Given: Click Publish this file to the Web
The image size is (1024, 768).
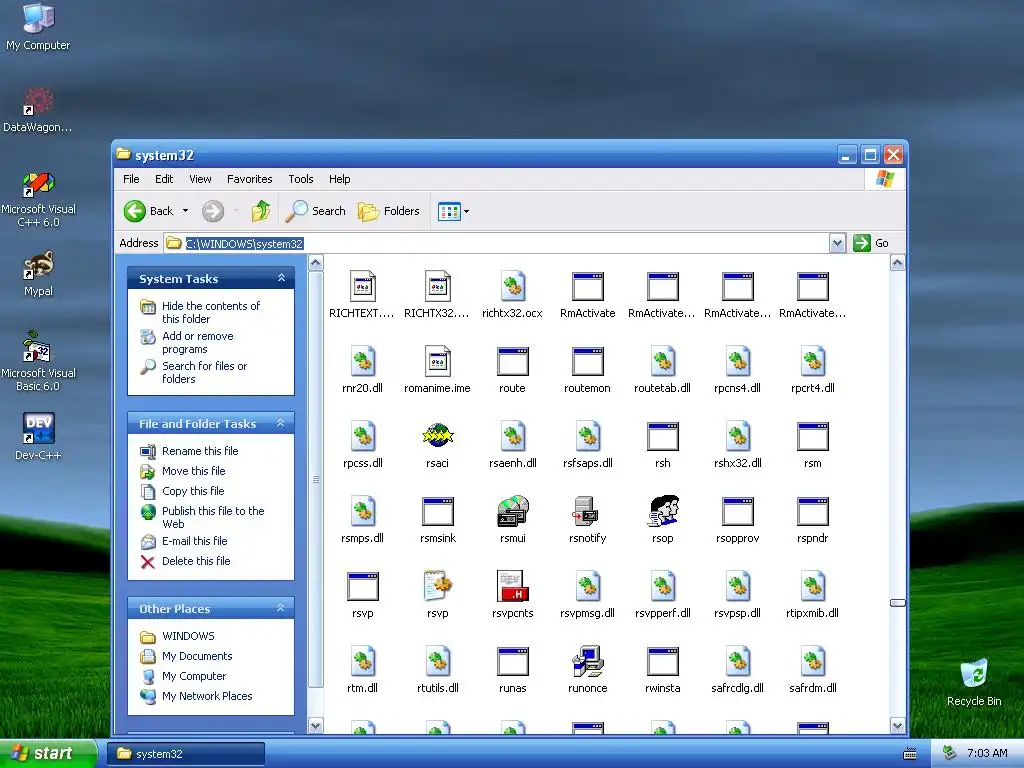Looking at the screenshot, I should pos(213,517).
